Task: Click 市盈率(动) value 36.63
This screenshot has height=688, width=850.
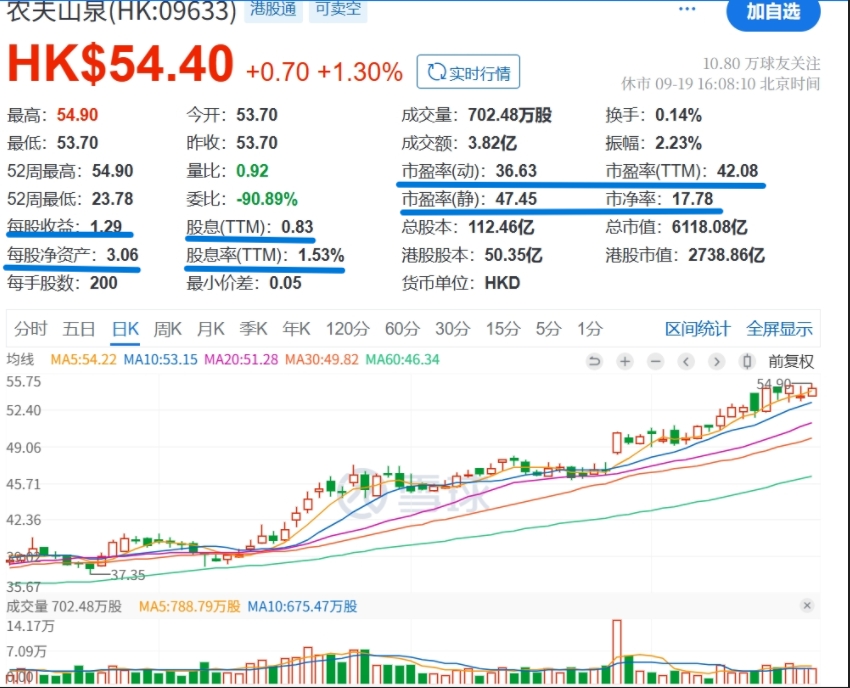Action: coord(516,171)
